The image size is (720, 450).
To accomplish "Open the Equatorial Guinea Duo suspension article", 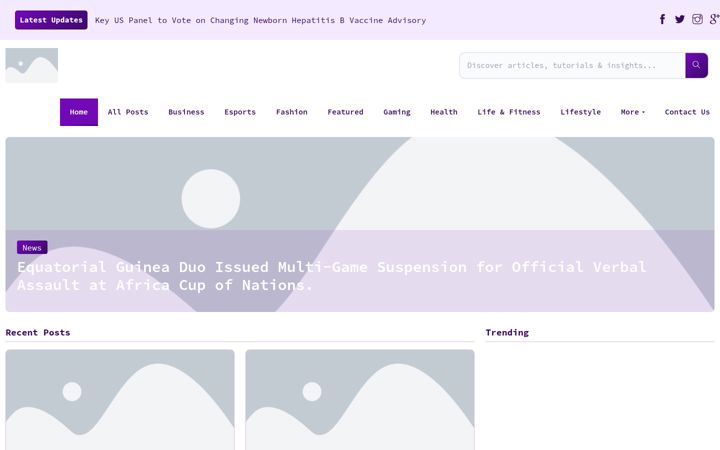I will coord(332,276).
